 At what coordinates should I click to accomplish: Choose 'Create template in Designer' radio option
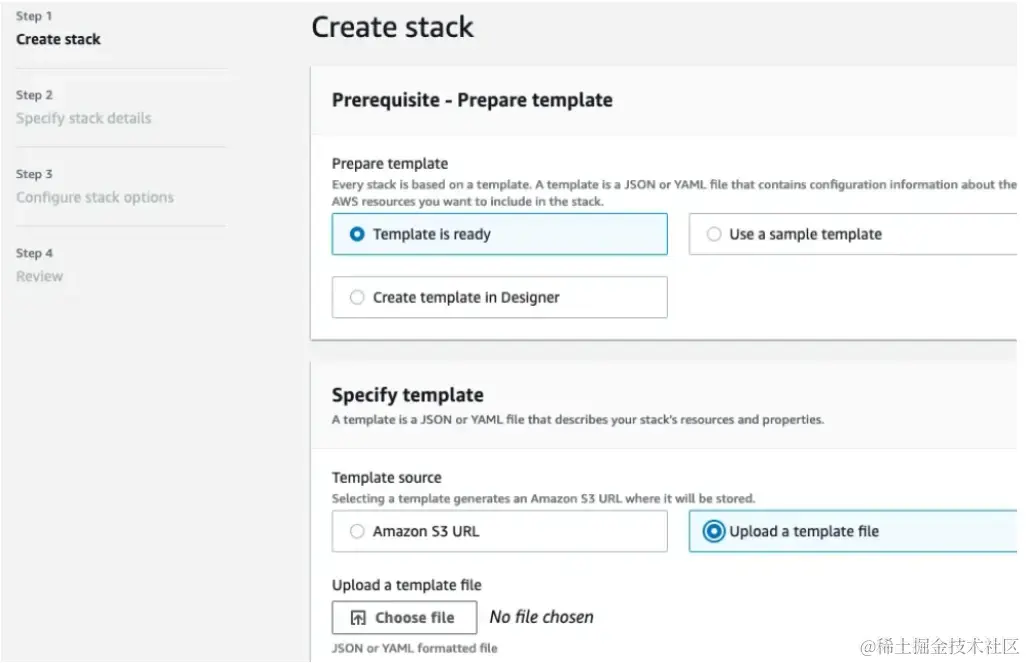click(357, 297)
